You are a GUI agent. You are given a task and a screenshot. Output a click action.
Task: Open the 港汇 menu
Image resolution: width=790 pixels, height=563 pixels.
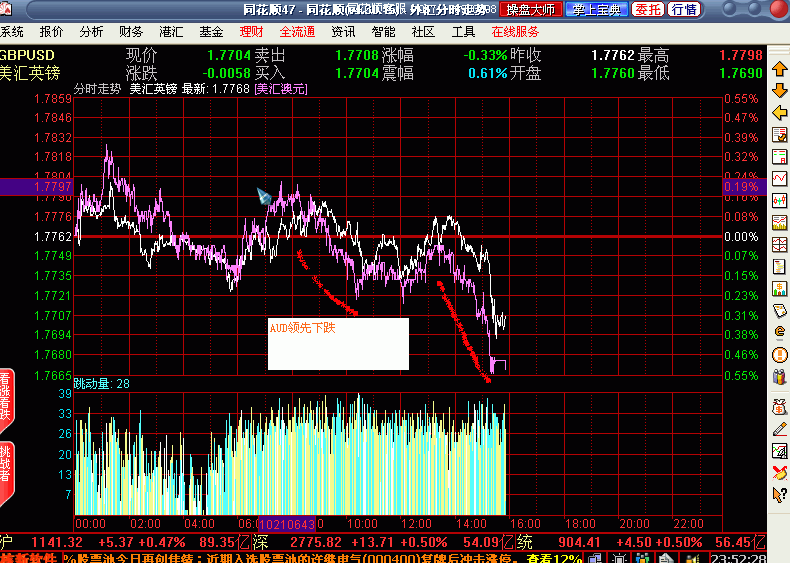click(171, 32)
